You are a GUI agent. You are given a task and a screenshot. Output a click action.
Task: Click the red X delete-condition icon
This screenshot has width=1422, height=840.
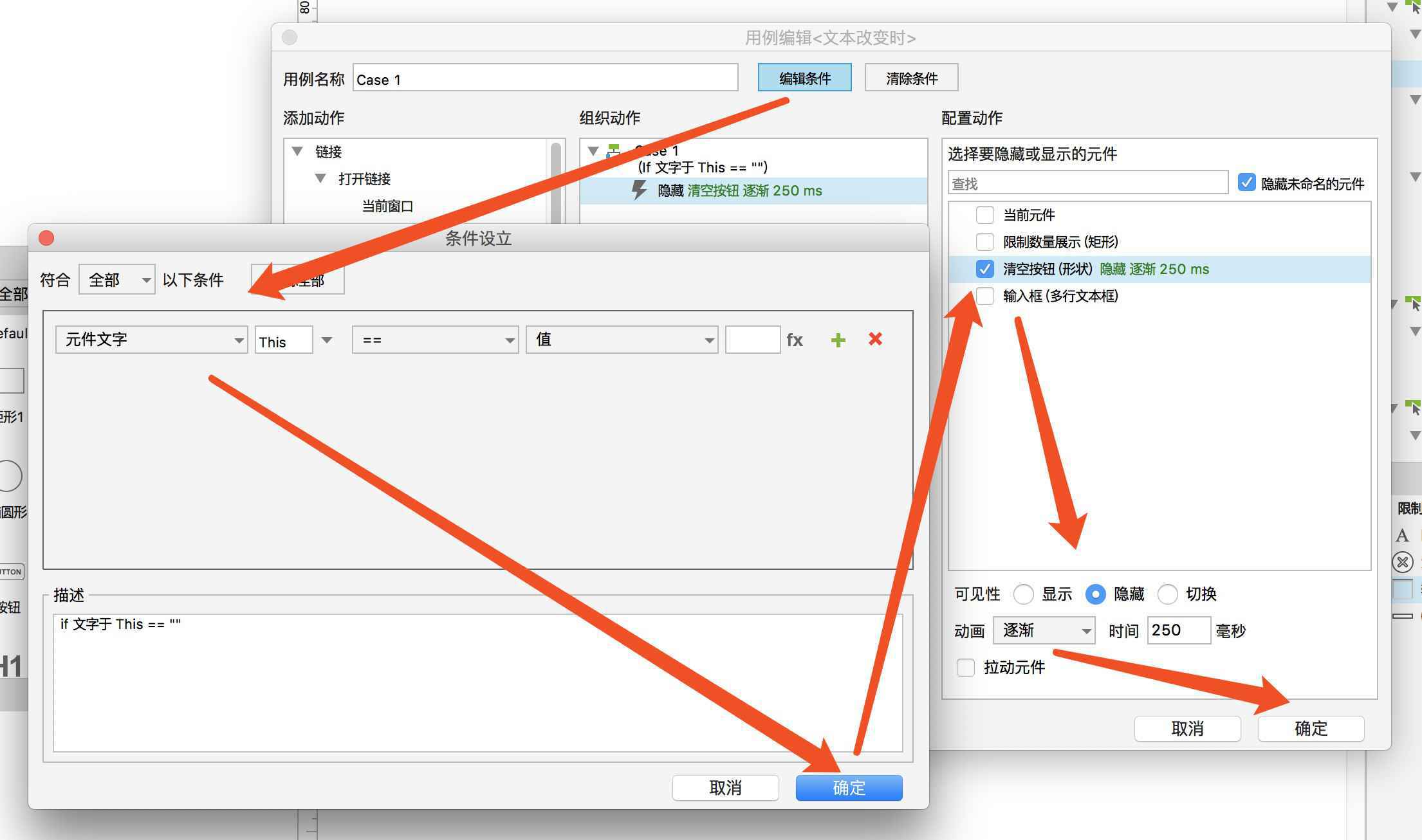coord(875,339)
